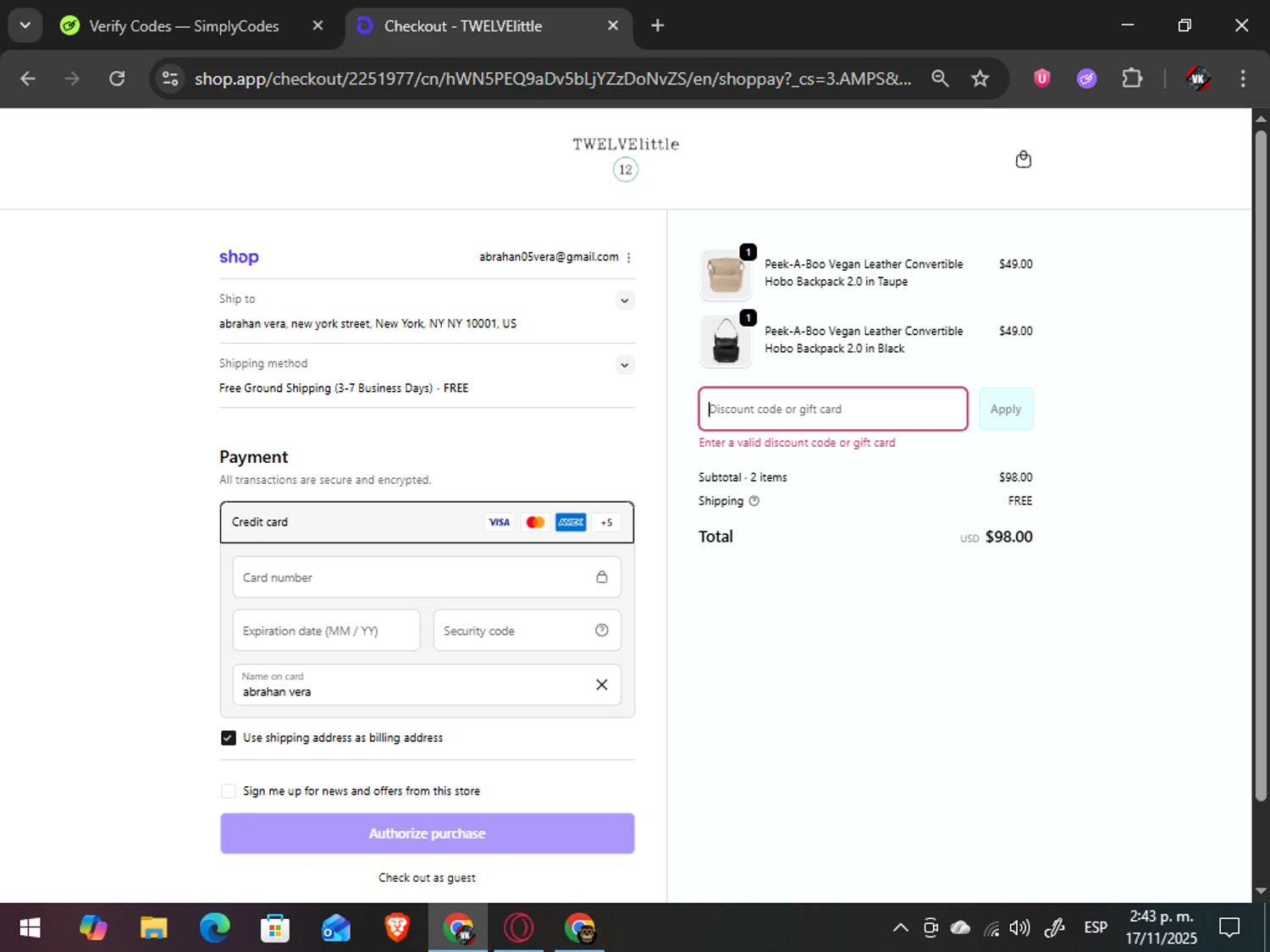Click the shipping info help icon

754,501
